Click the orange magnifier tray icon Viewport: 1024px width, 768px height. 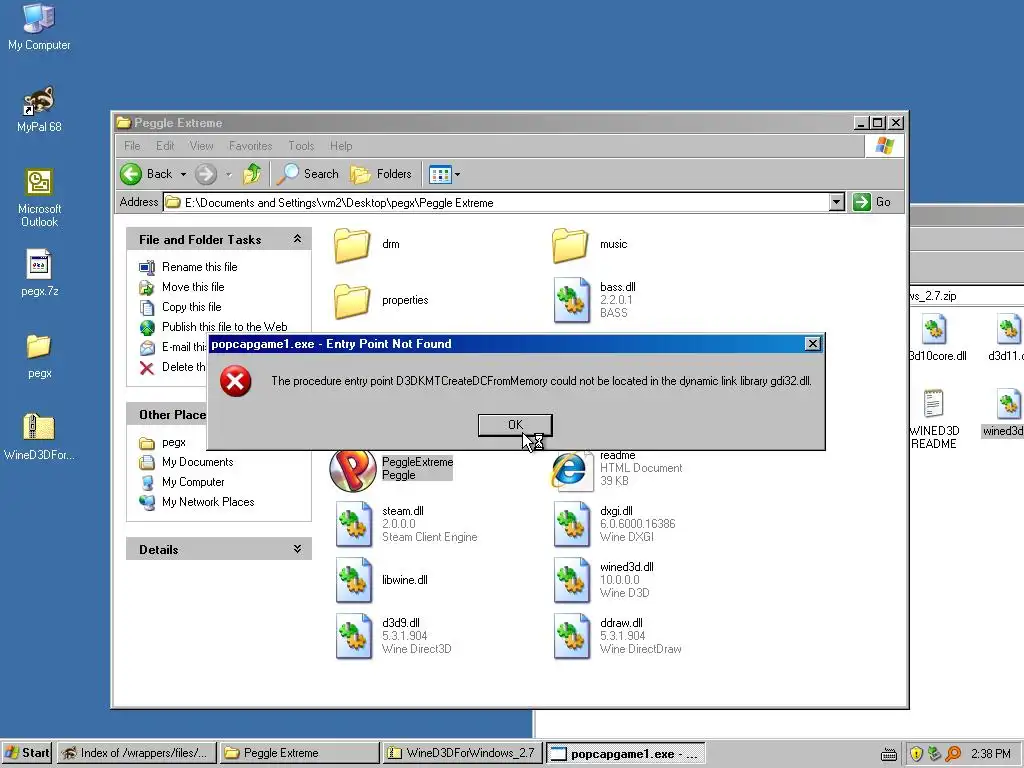pyautogui.click(x=953, y=754)
